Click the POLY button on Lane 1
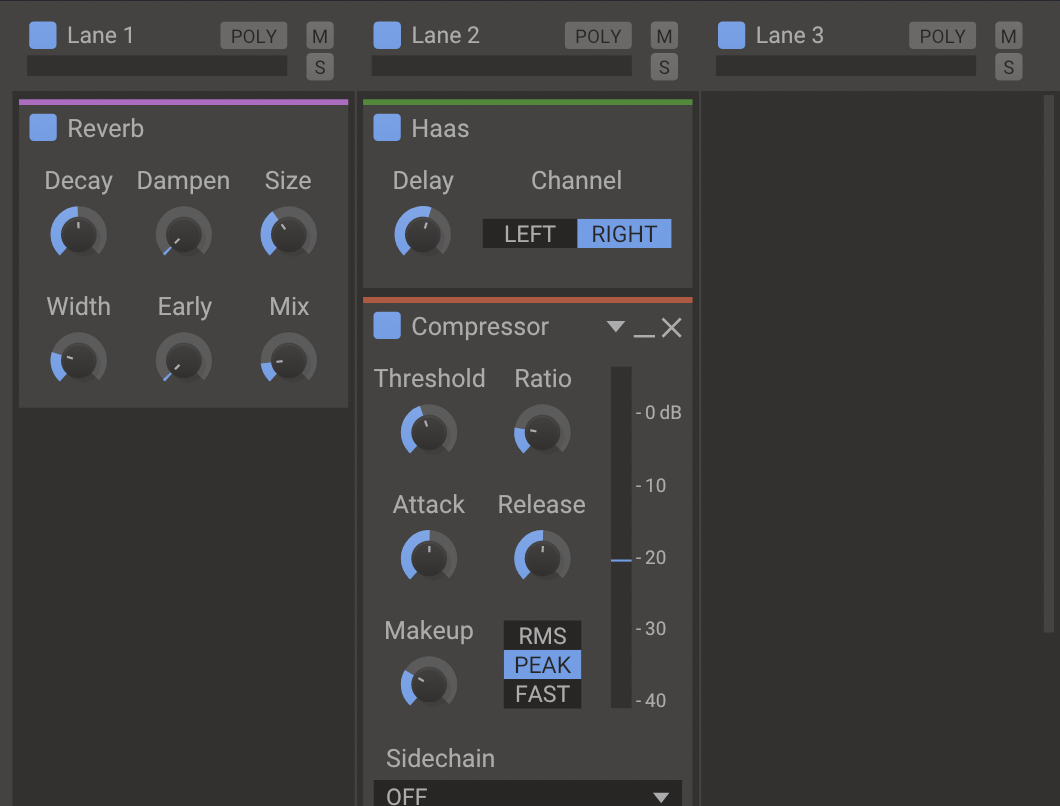The image size is (1060, 806). click(254, 36)
